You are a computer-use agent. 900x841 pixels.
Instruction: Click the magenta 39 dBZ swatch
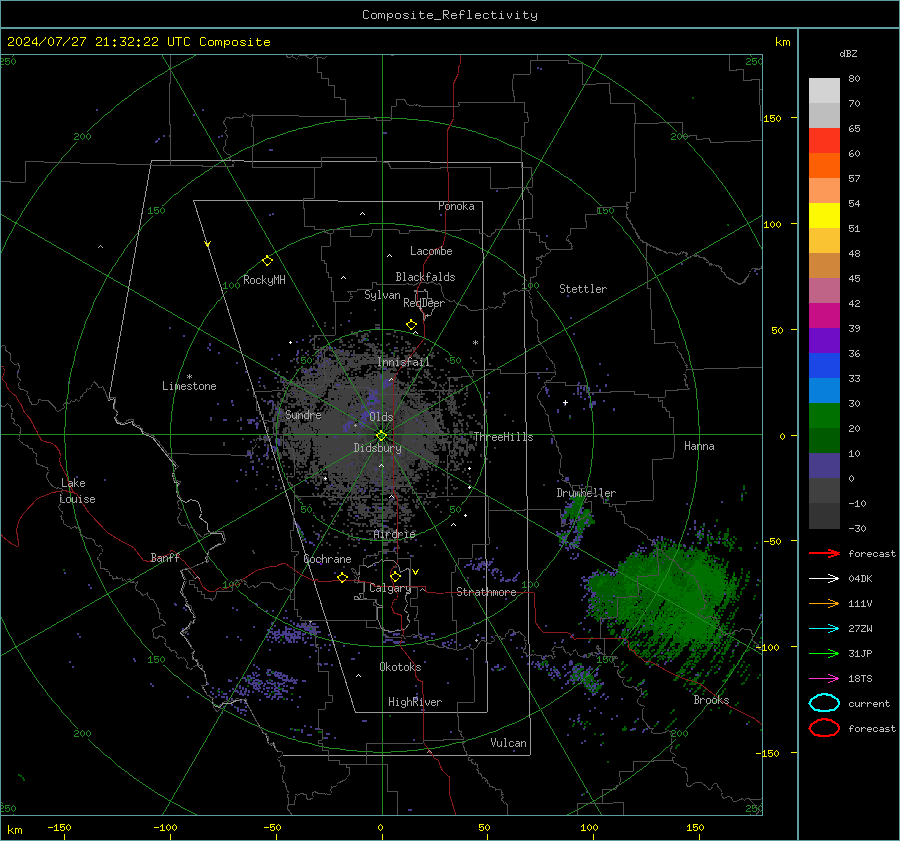click(x=824, y=316)
